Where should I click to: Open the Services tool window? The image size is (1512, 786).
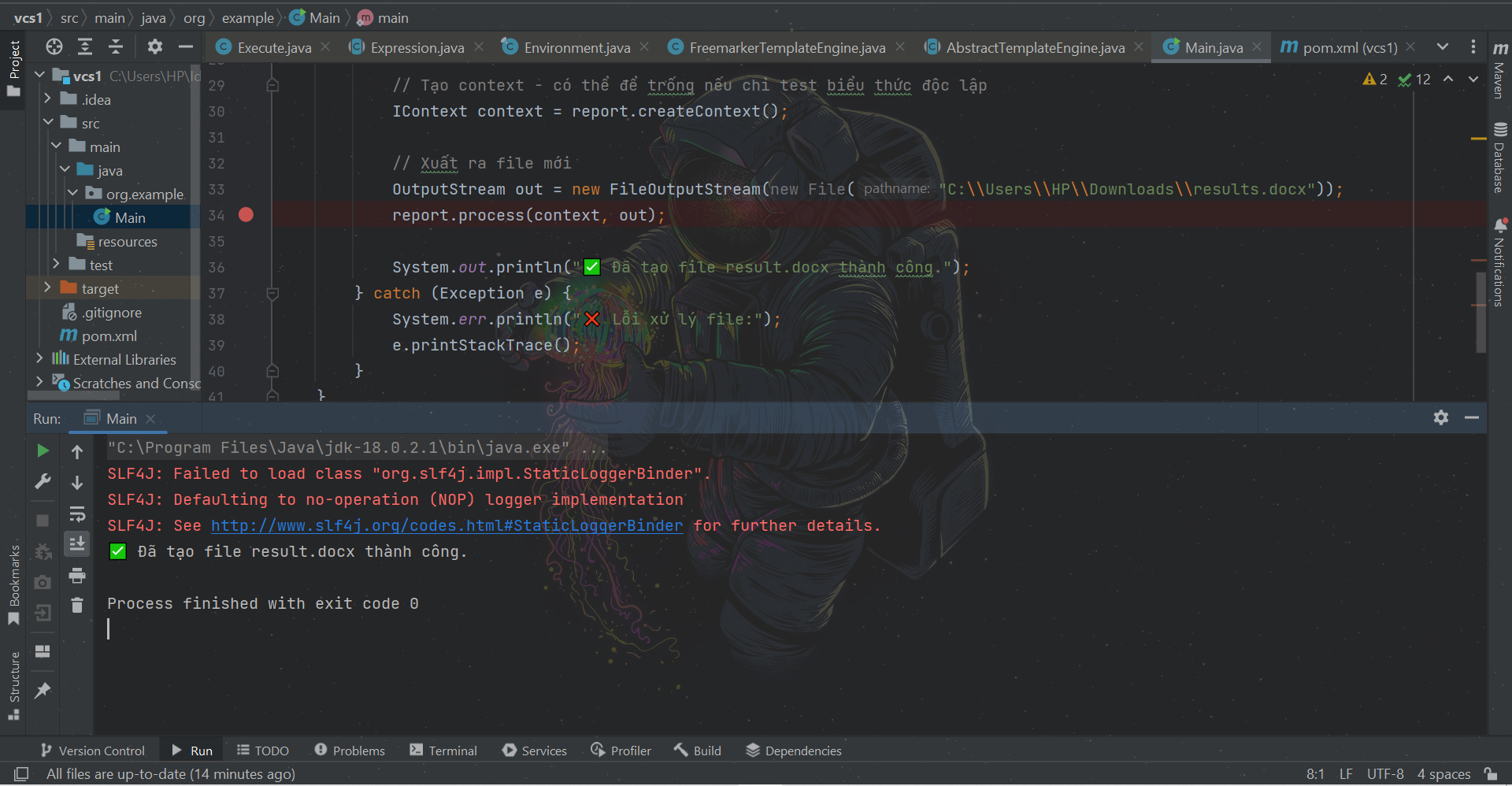535,751
